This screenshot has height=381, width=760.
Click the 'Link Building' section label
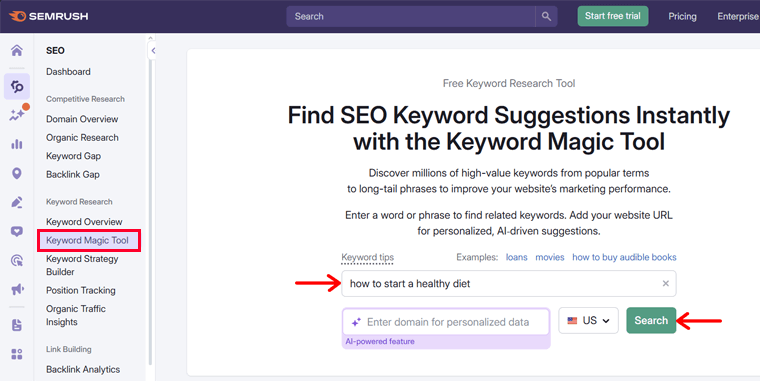68,349
